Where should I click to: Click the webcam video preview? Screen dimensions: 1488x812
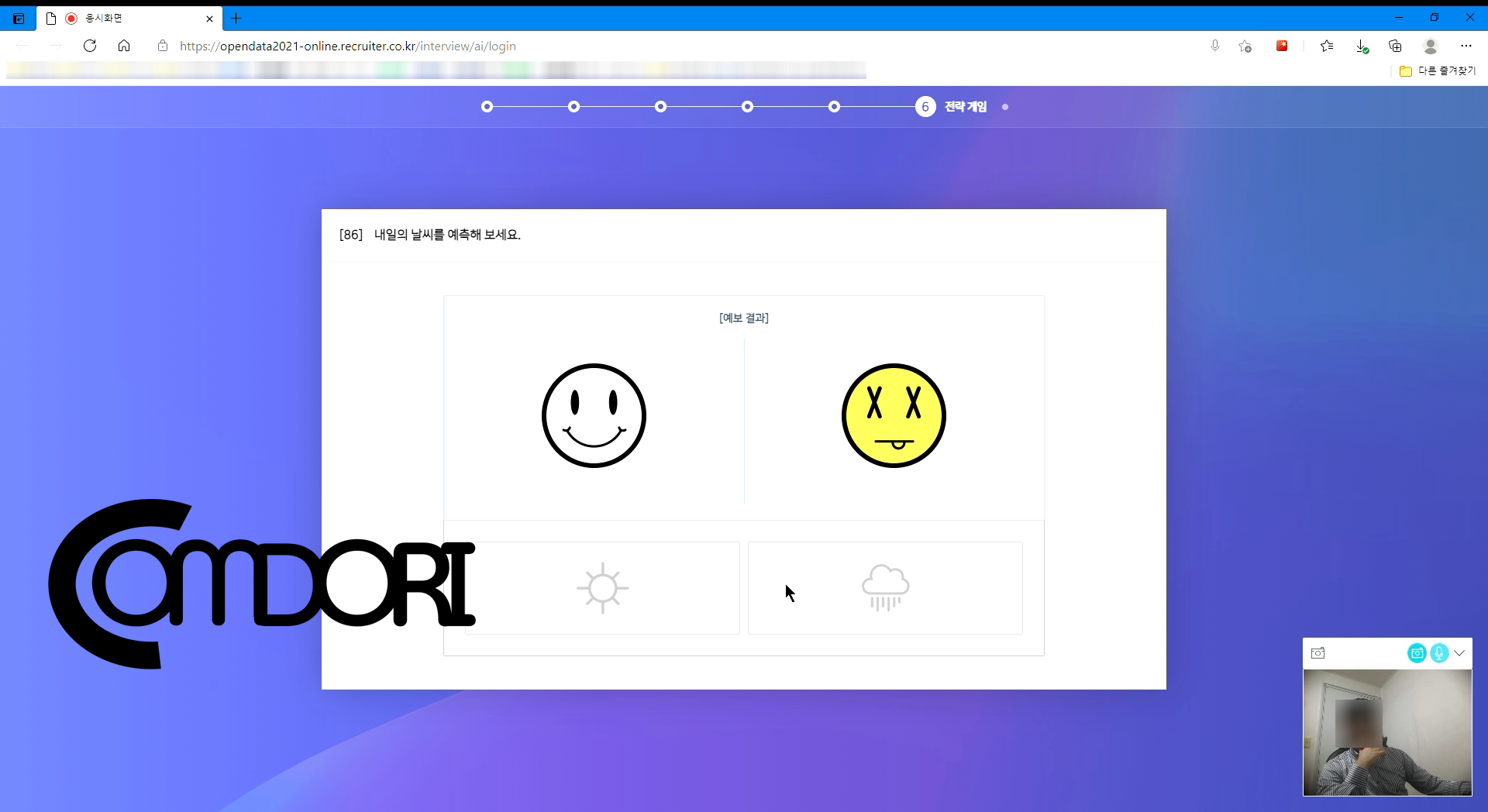click(x=1387, y=732)
